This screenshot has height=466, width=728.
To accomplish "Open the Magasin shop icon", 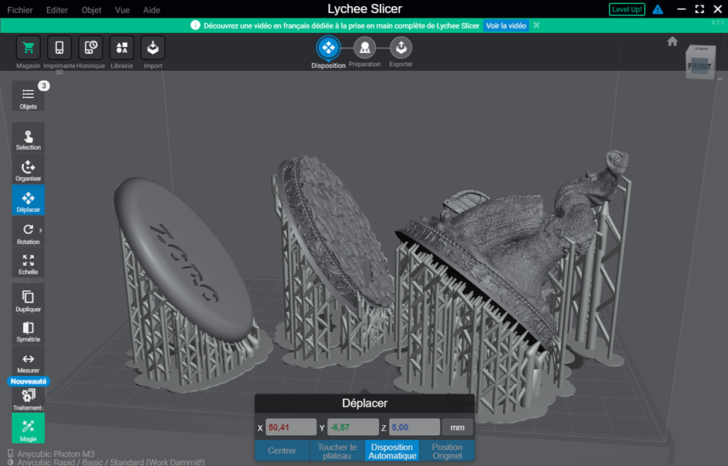I will tap(28, 48).
